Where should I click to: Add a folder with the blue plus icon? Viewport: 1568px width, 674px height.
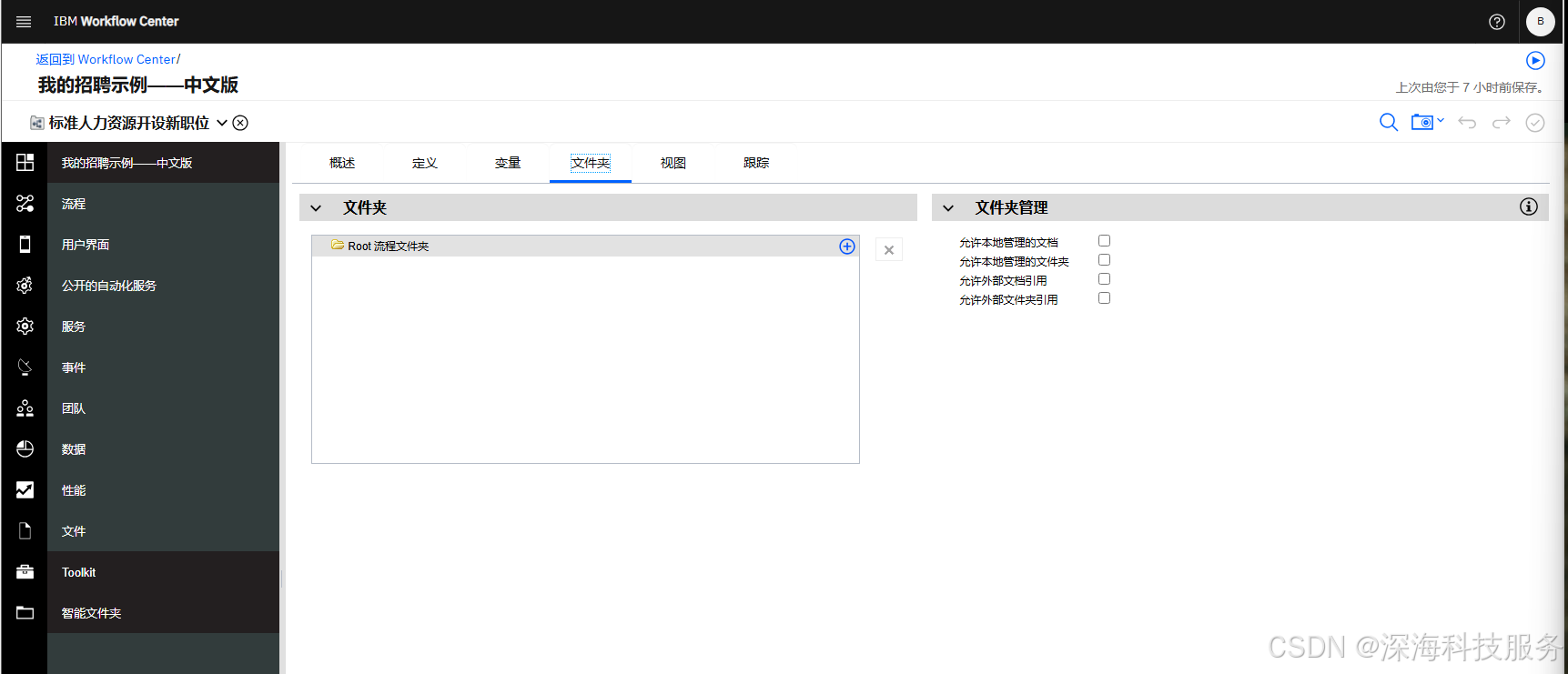tap(847, 246)
